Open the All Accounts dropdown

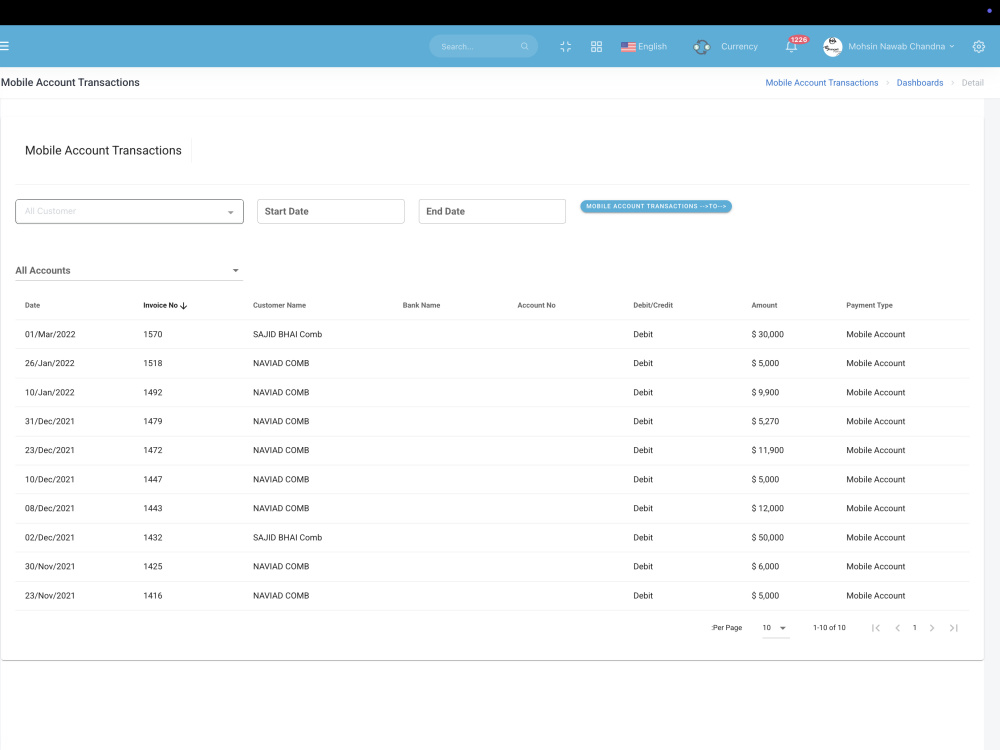pos(129,270)
